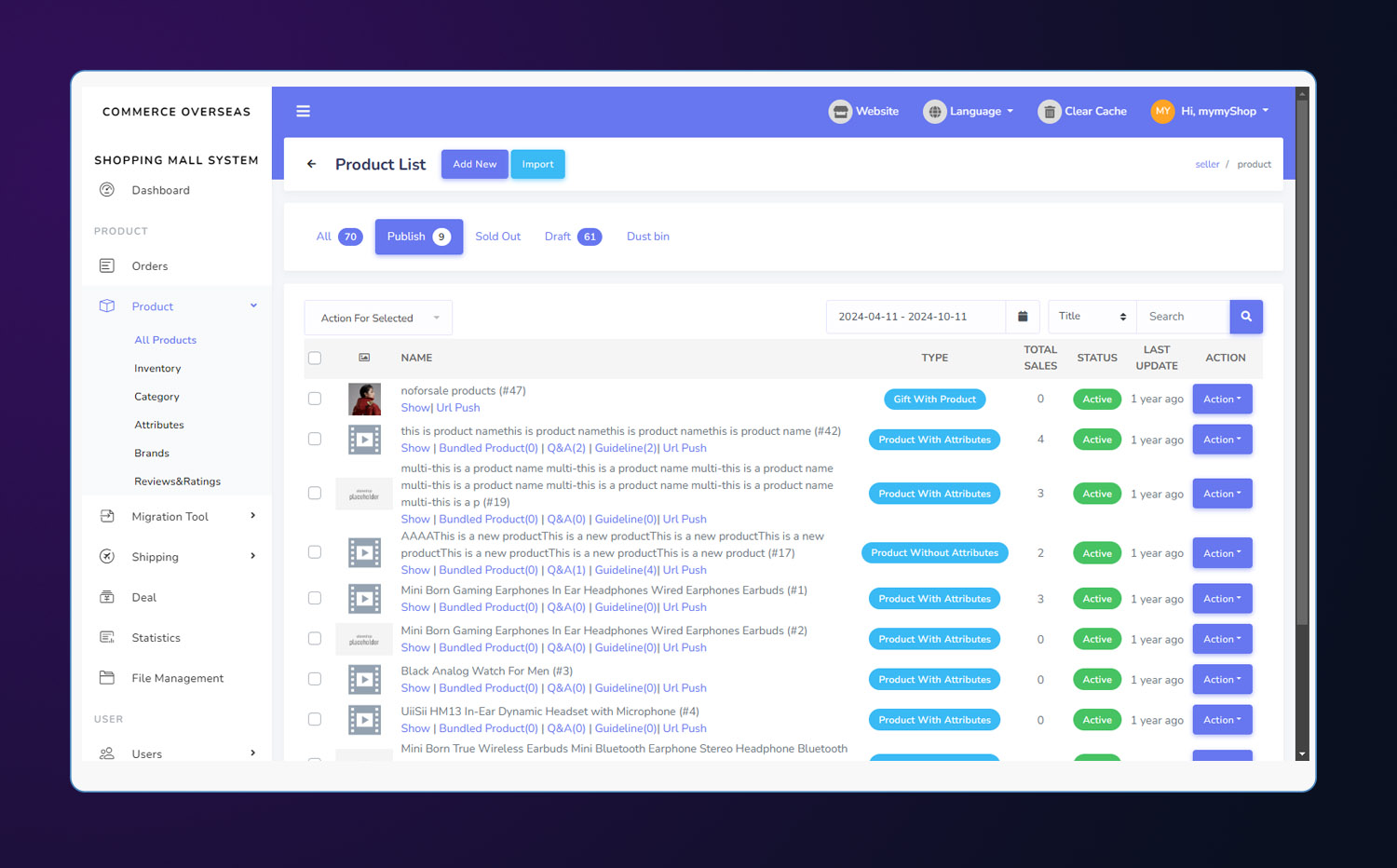Tick the select-all checkbox in table header
The image size is (1397, 868).
(315, 358)
